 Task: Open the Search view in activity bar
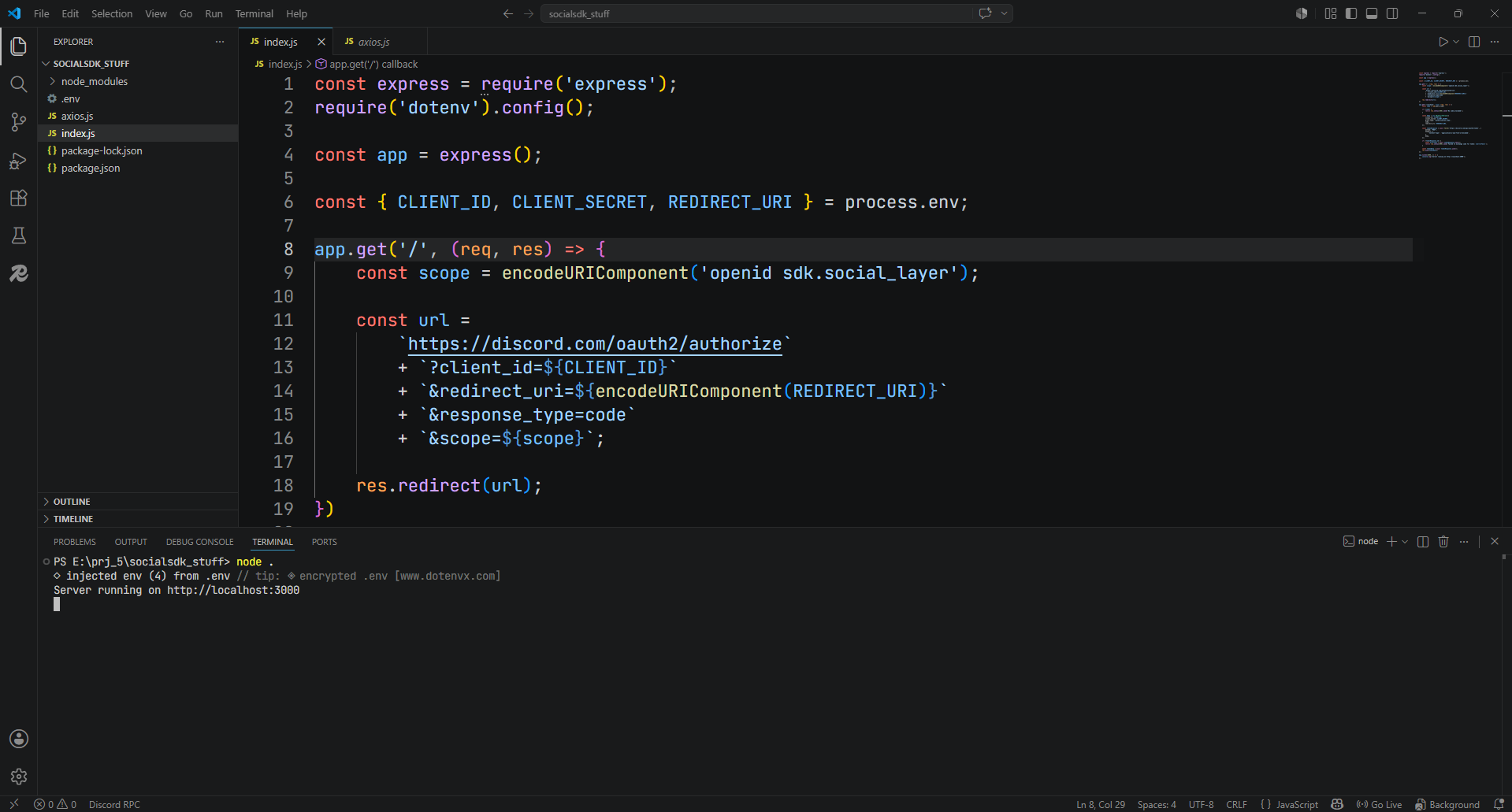click(19, 84)
